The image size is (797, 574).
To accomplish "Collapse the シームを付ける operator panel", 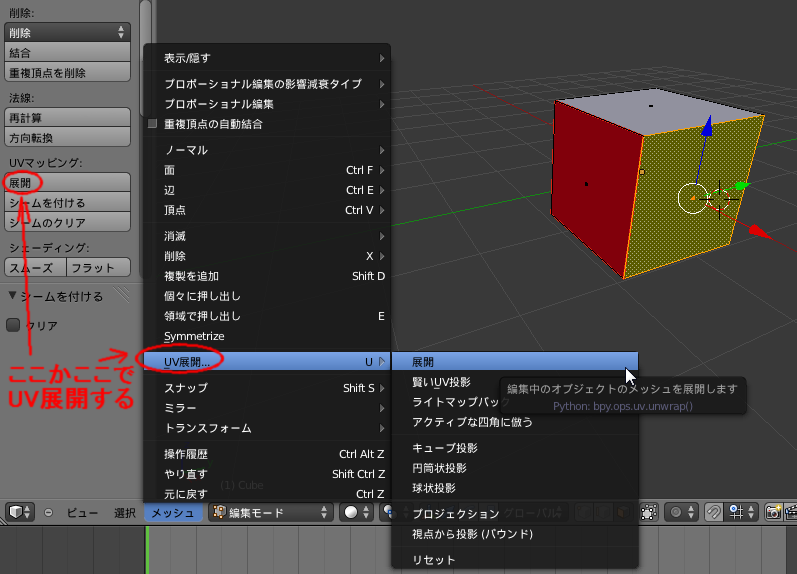I will [x=13, y=295].
